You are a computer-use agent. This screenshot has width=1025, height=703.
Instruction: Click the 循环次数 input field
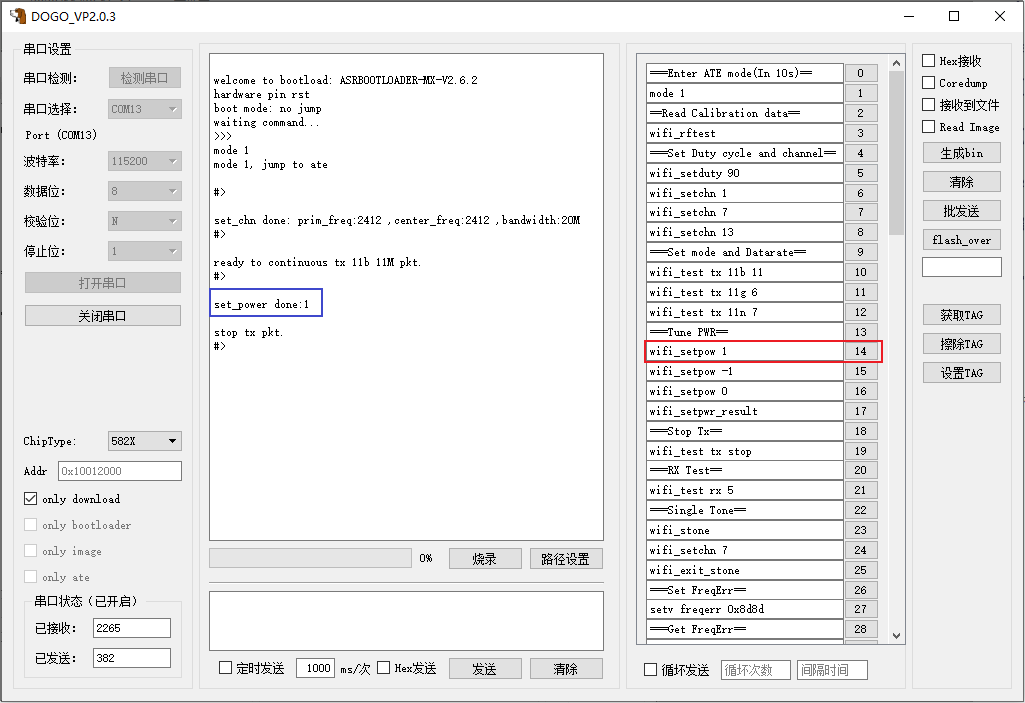tap(756, 670)
